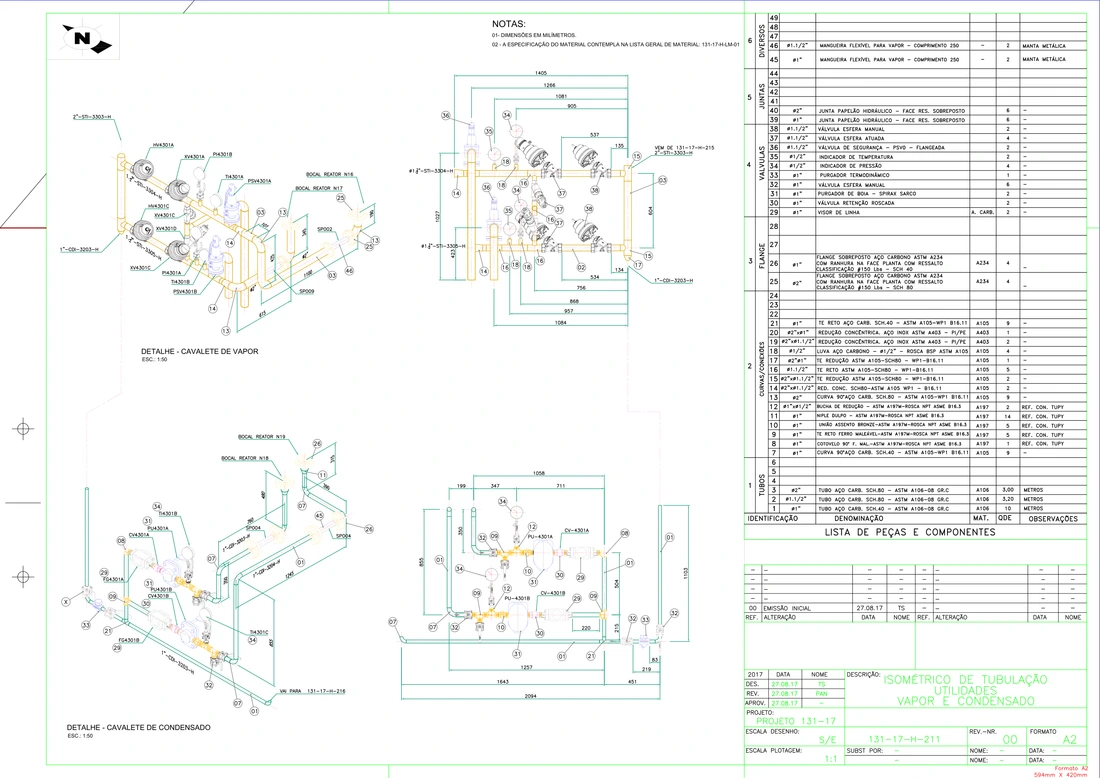Click the "DENOMINAÇÃO" column header
Image resolution: width=1100 pixels, height=778 pixels.
859,518
